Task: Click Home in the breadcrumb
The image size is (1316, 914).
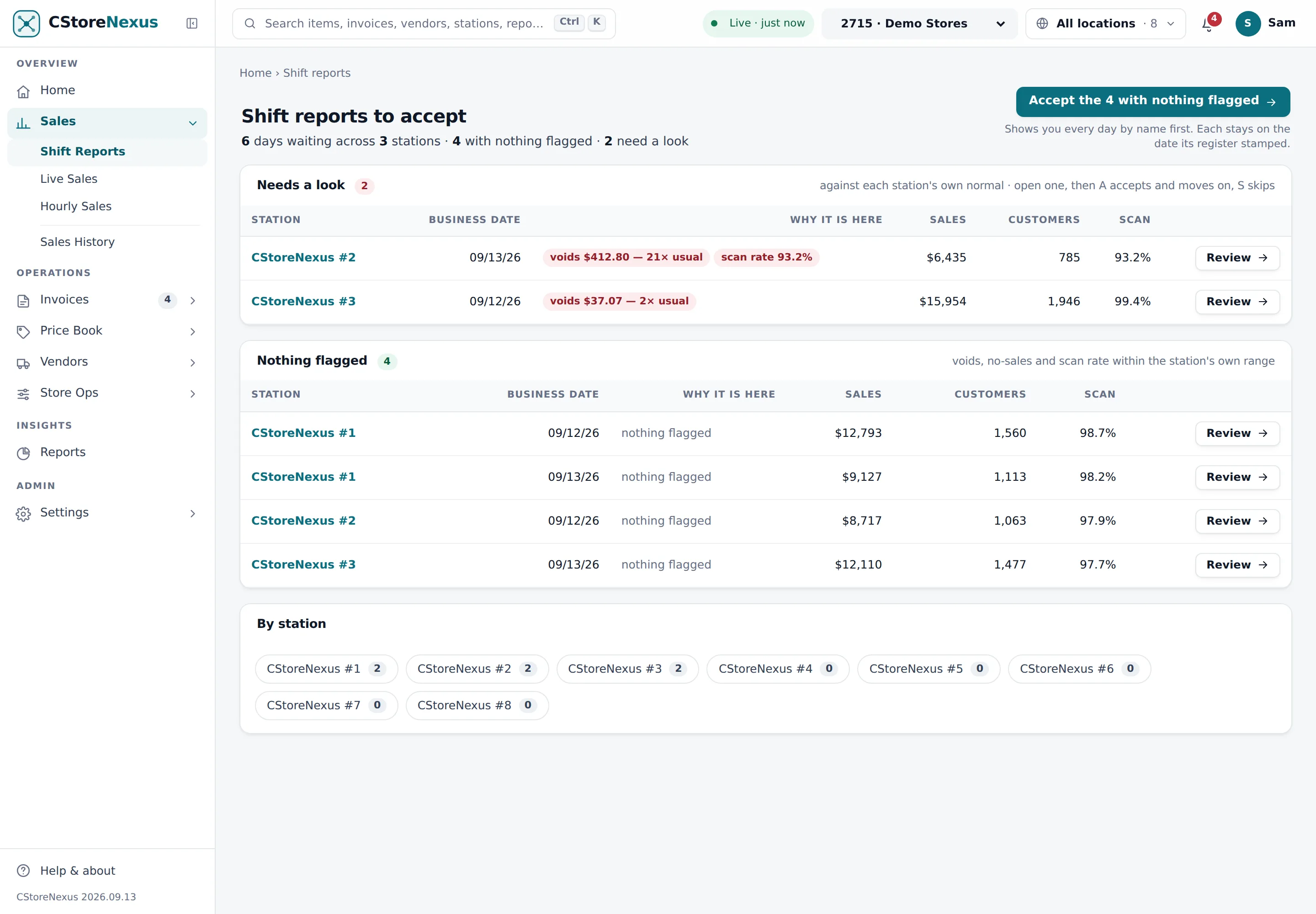Action: point(255,73)
